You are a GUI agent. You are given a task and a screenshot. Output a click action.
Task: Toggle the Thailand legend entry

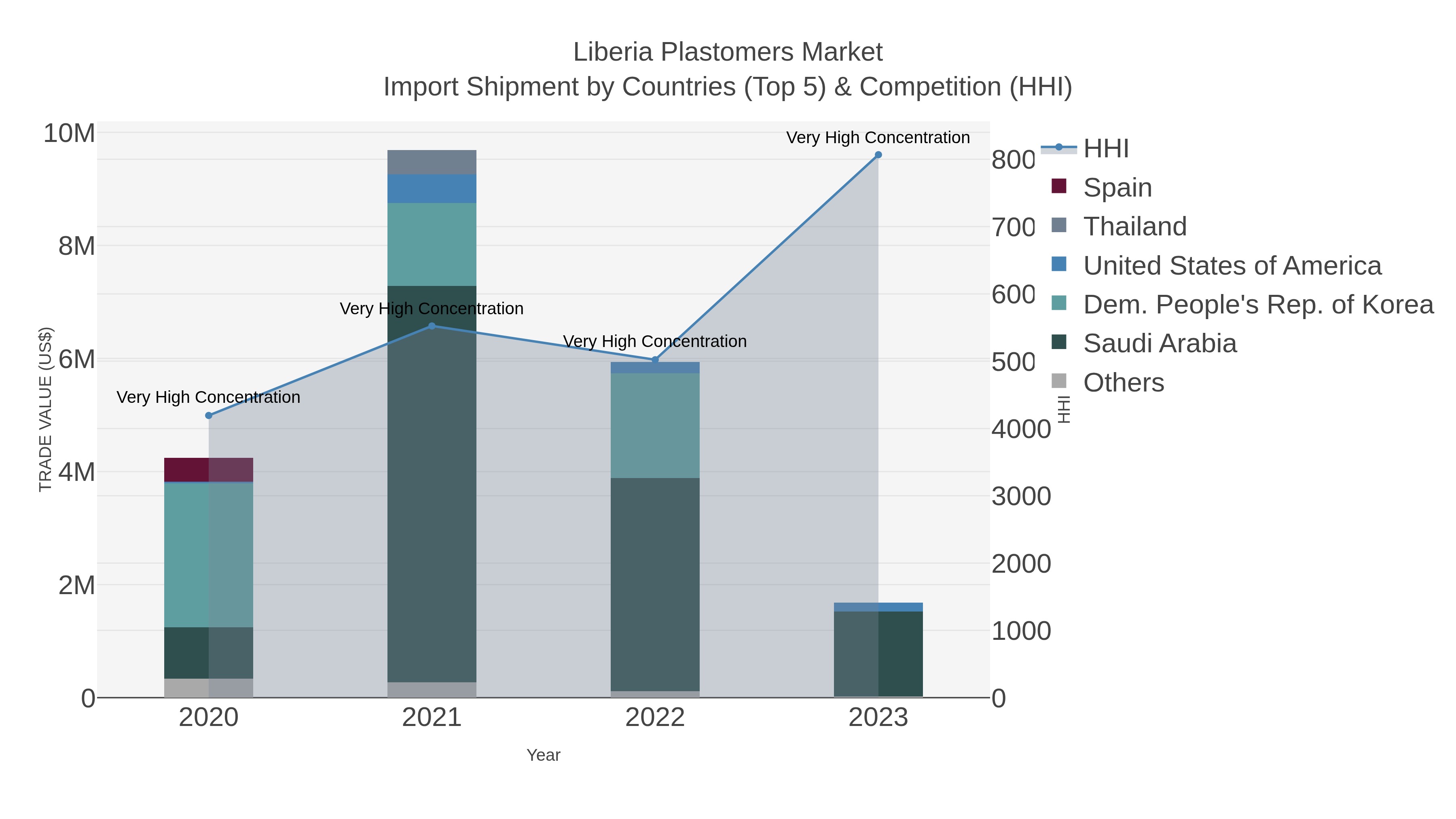click(x=1119, y=226)
